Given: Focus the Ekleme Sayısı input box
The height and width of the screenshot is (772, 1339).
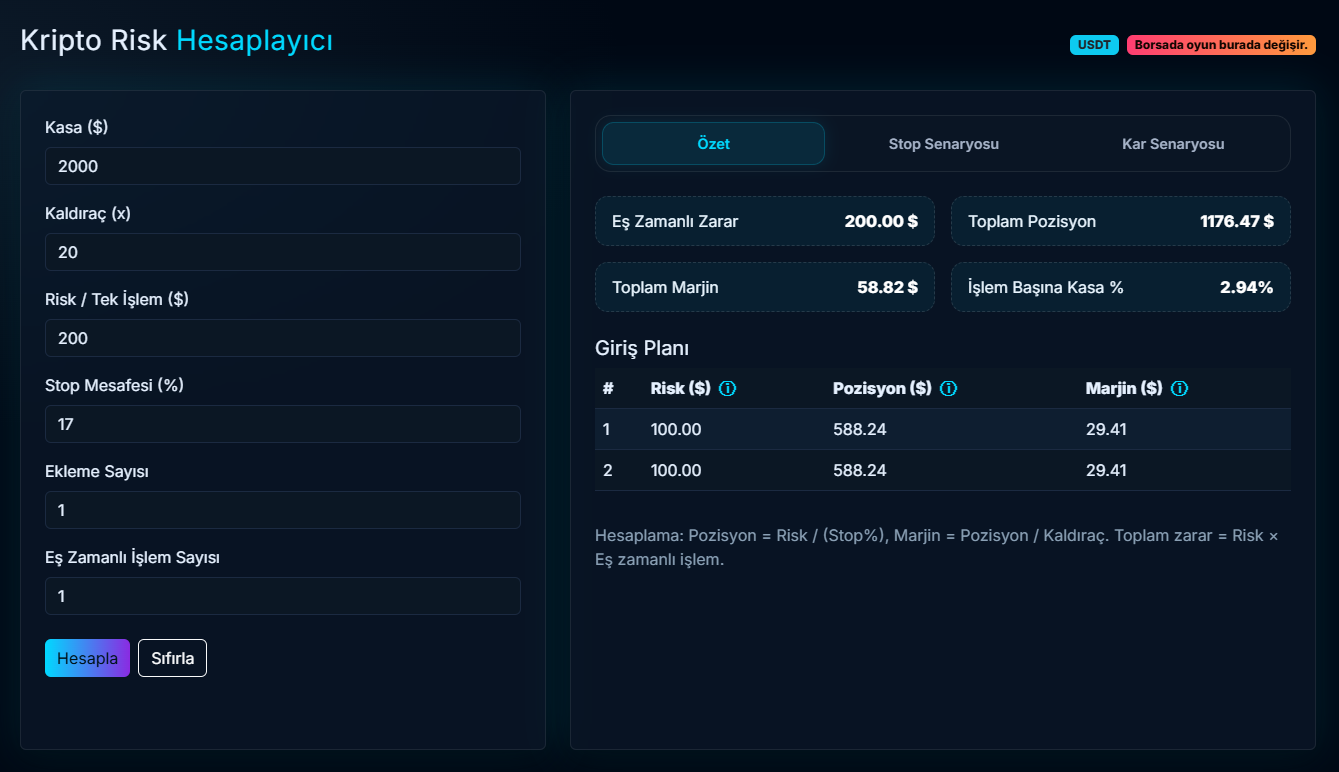Looking at the screenshot, I should (x=283, y=510).
